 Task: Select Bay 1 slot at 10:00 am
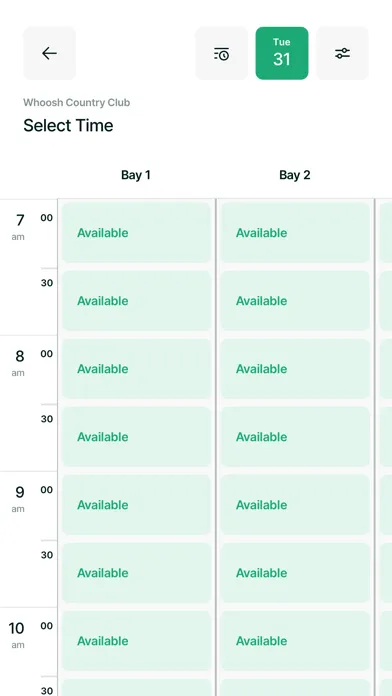point(136,641)
